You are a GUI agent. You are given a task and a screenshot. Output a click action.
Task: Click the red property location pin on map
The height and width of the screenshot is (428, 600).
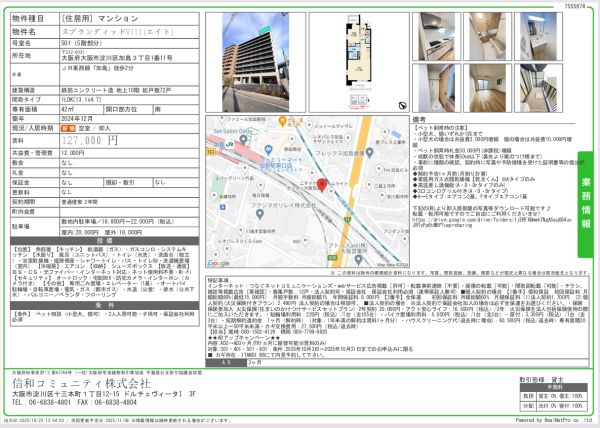click(322, 185)
